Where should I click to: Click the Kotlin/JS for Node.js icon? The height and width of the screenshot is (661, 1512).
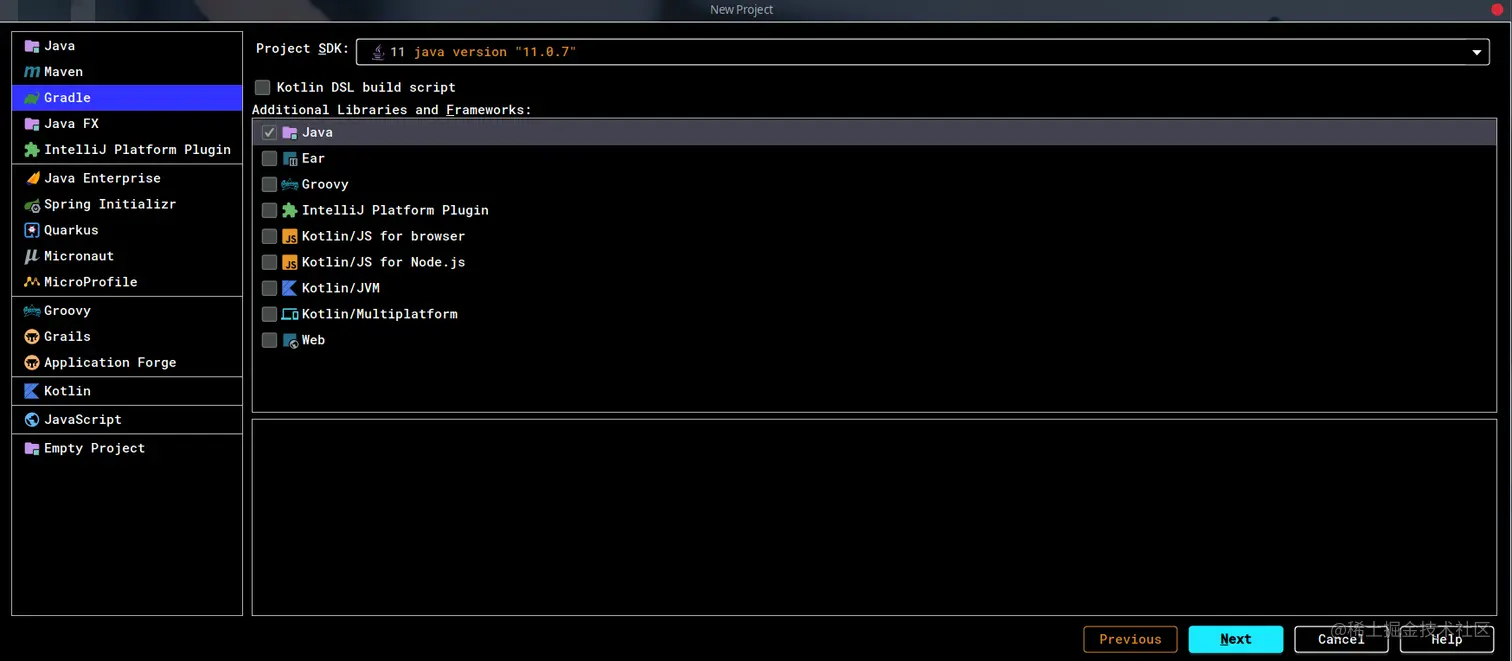(290, 262)
